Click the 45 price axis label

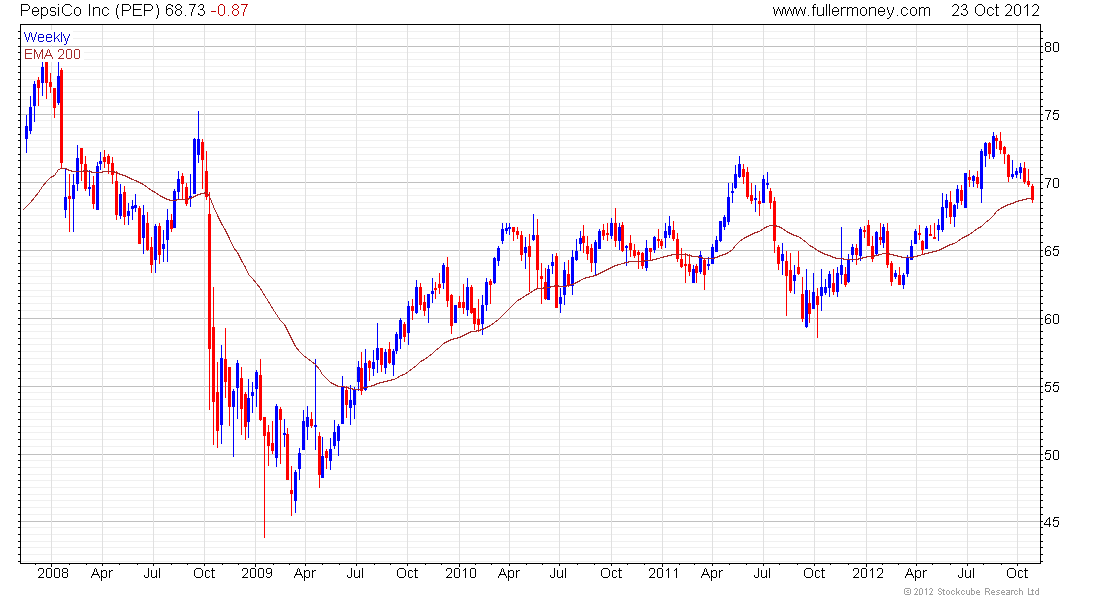[1052, 523]
